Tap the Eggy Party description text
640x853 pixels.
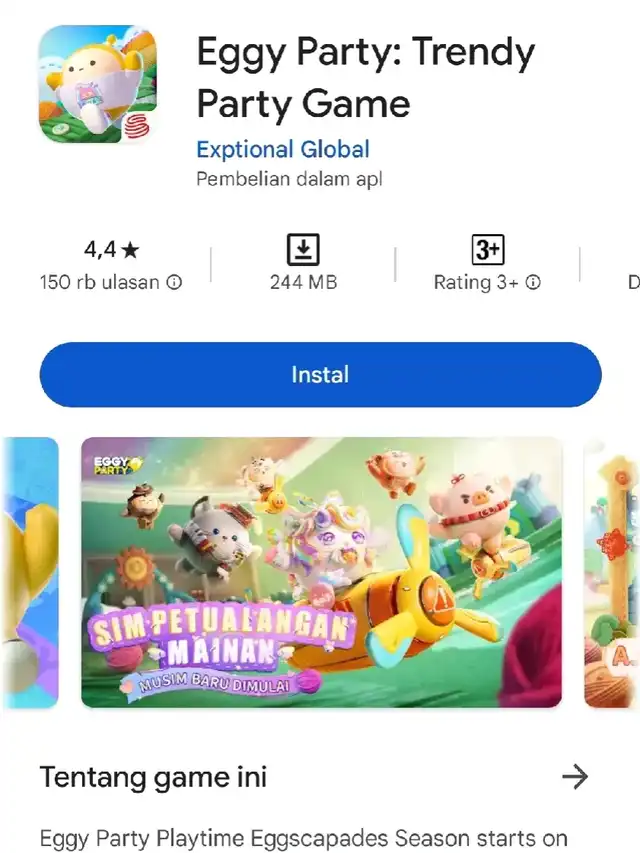(304, 838)
